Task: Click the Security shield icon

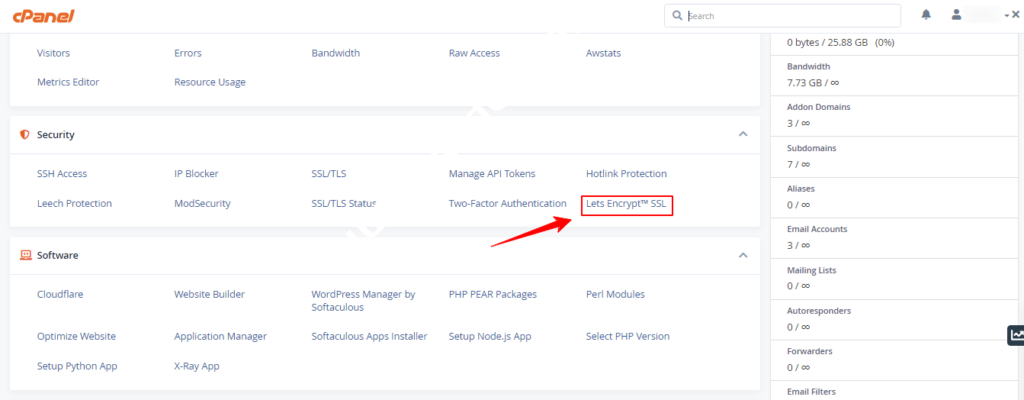Action: coord(24,134)
